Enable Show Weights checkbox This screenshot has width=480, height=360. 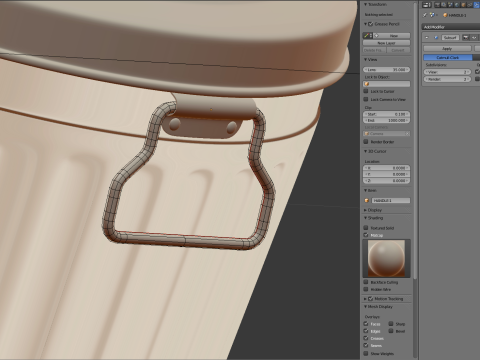pos(366,353)
